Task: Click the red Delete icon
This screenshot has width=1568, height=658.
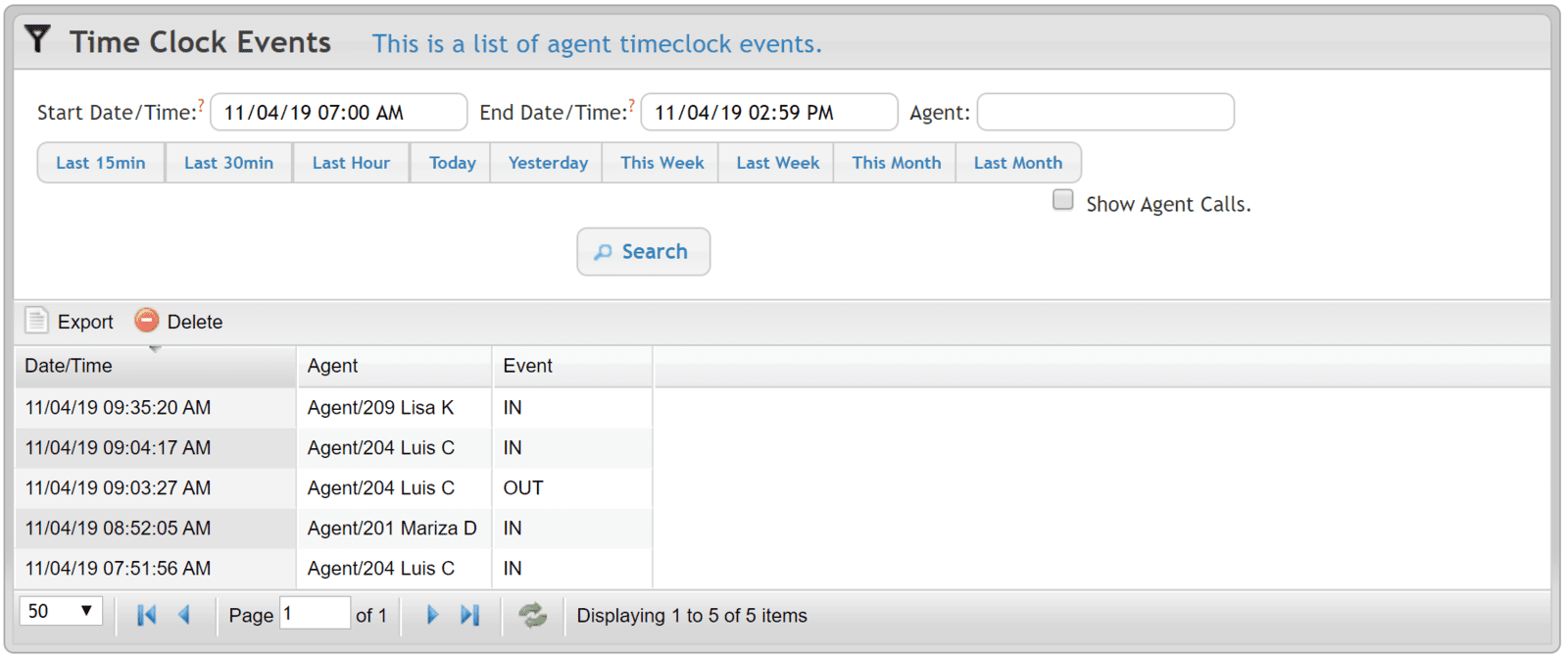Action: pos(146,320)
